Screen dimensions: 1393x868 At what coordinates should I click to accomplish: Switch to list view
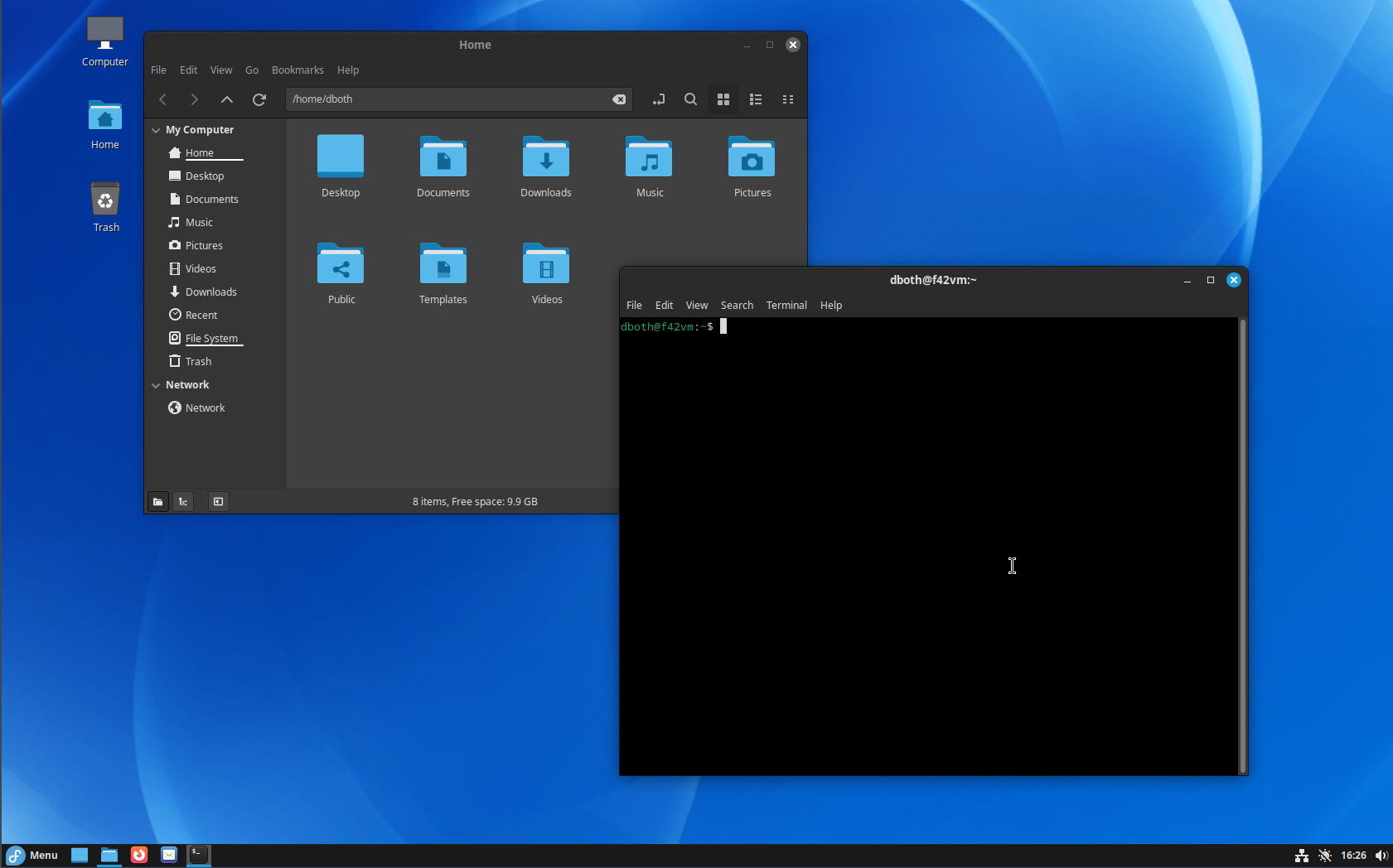pos(756,99)
